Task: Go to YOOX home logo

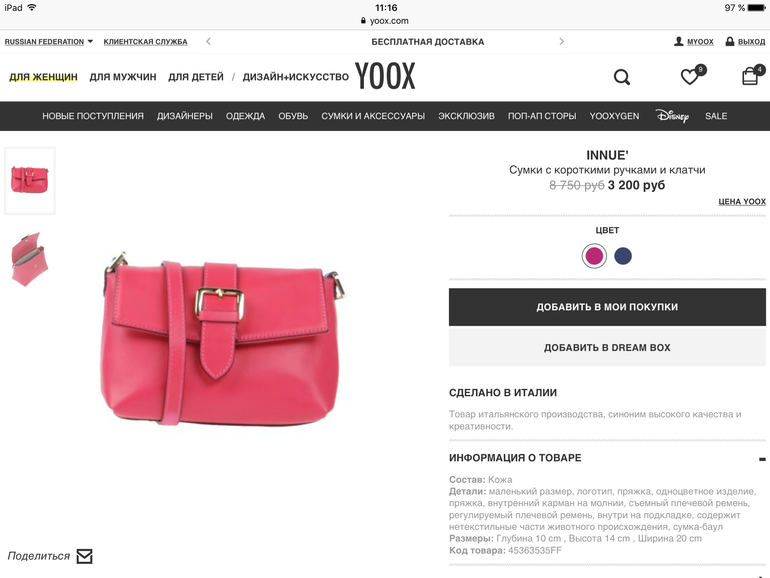Action: (x=385, y=76)
